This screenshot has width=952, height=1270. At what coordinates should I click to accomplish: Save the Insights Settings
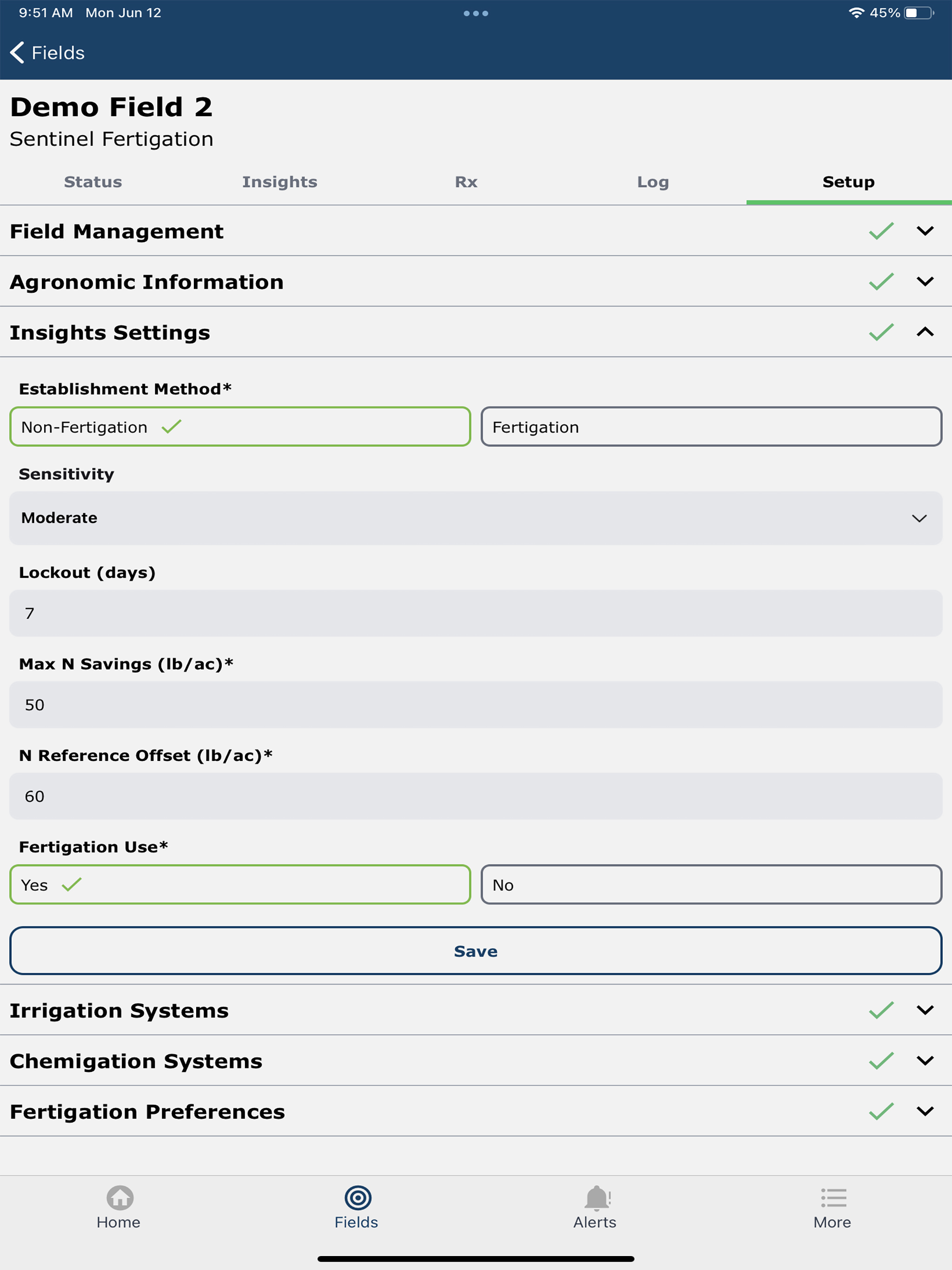(476, 951)
